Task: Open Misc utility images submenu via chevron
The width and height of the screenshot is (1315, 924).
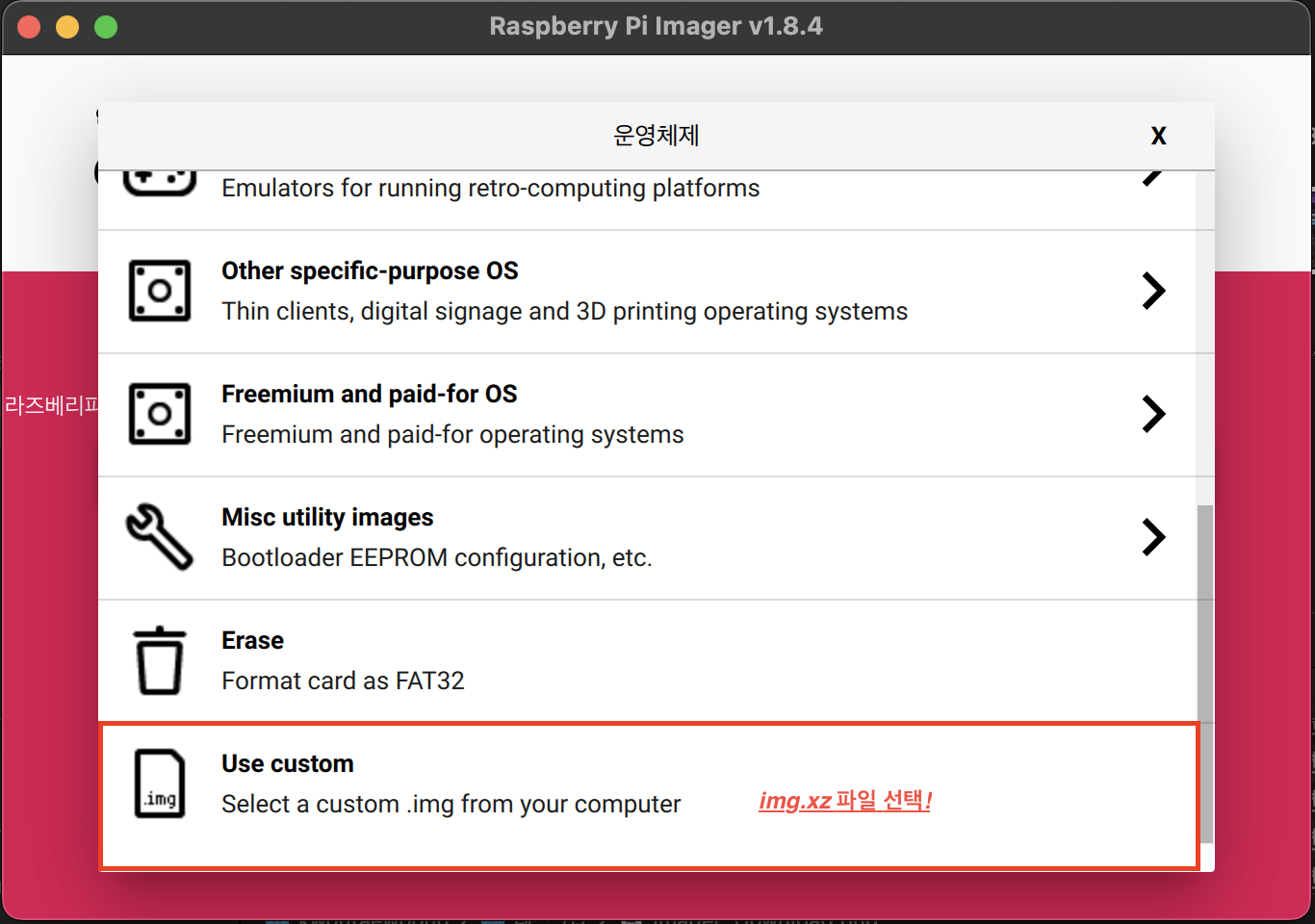Action: pos(1153,537)
